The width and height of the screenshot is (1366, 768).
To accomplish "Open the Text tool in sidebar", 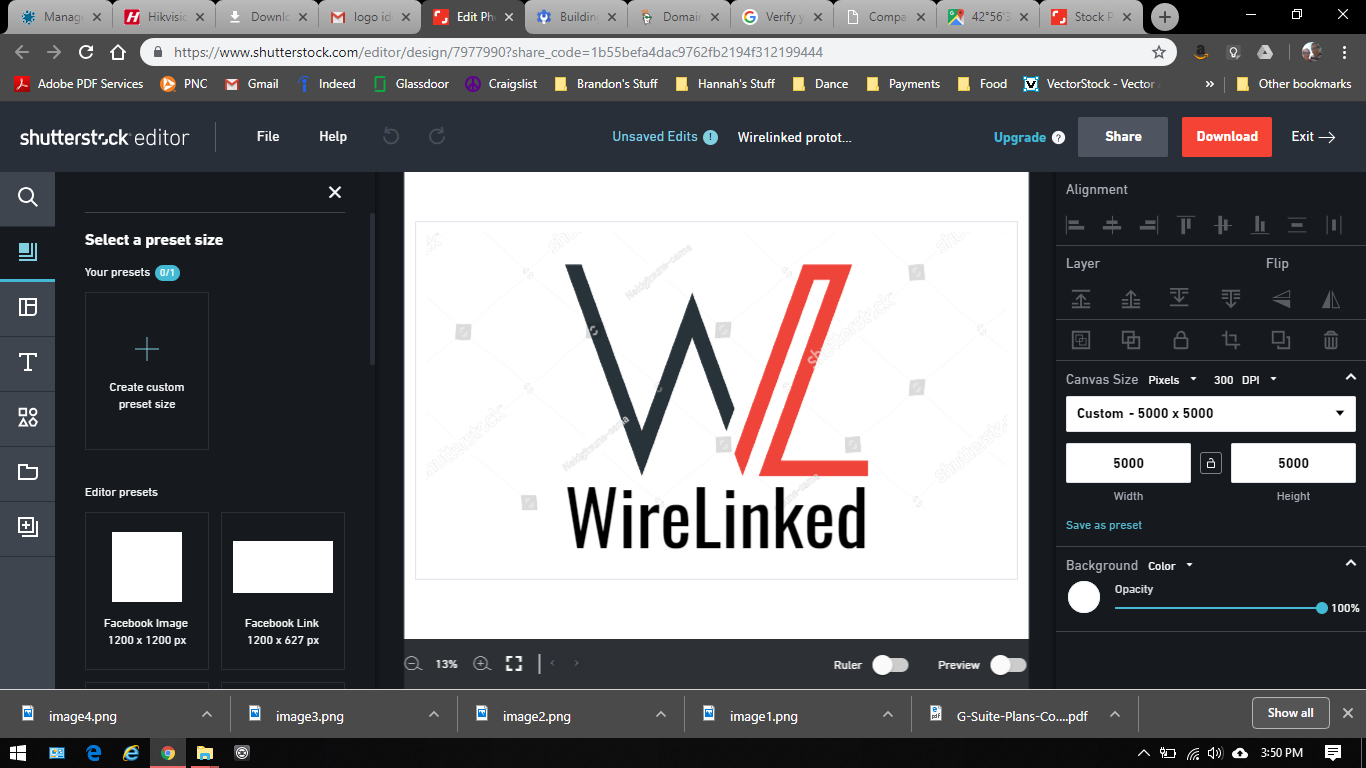I will pyautogui.click(x=28, y=362).
